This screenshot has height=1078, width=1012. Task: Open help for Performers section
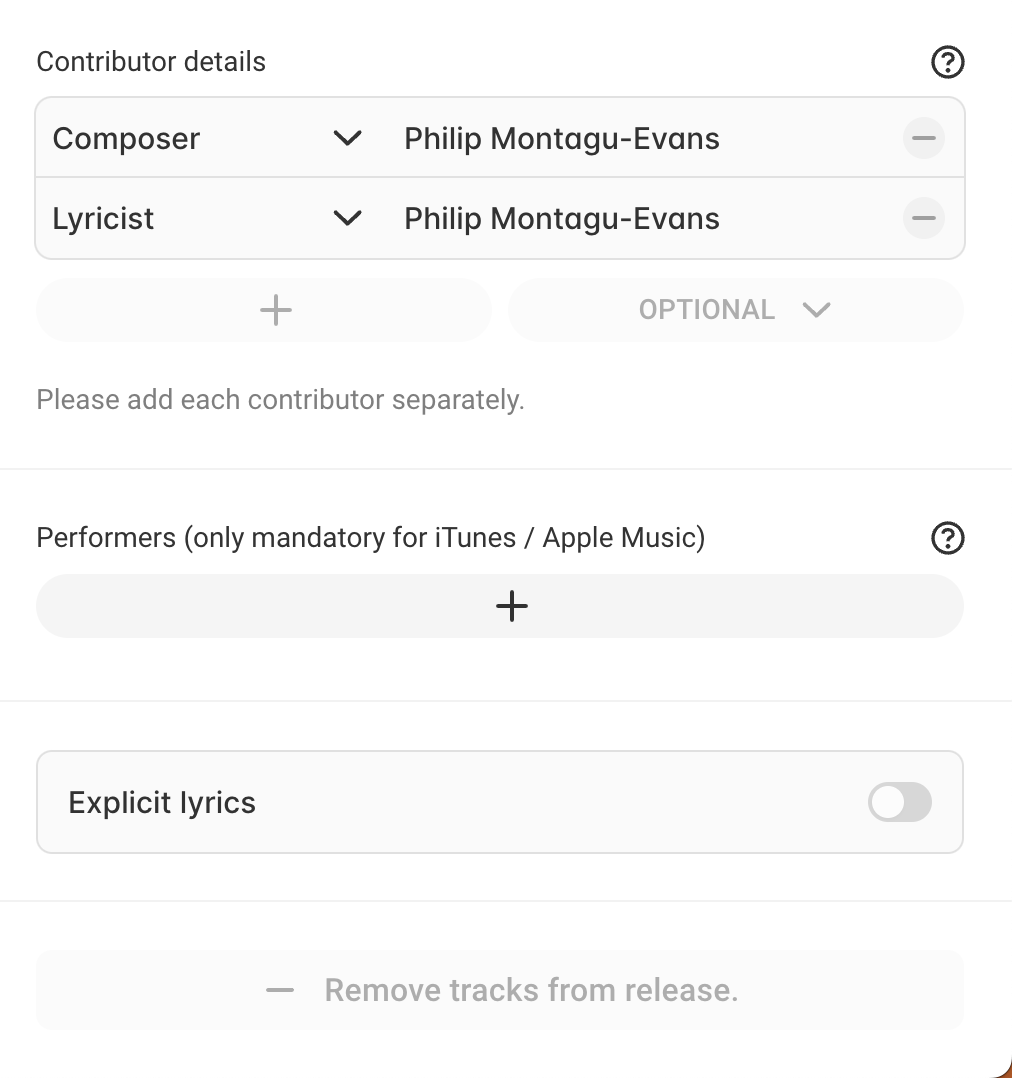pyautogui.click(x=947, y=538)
